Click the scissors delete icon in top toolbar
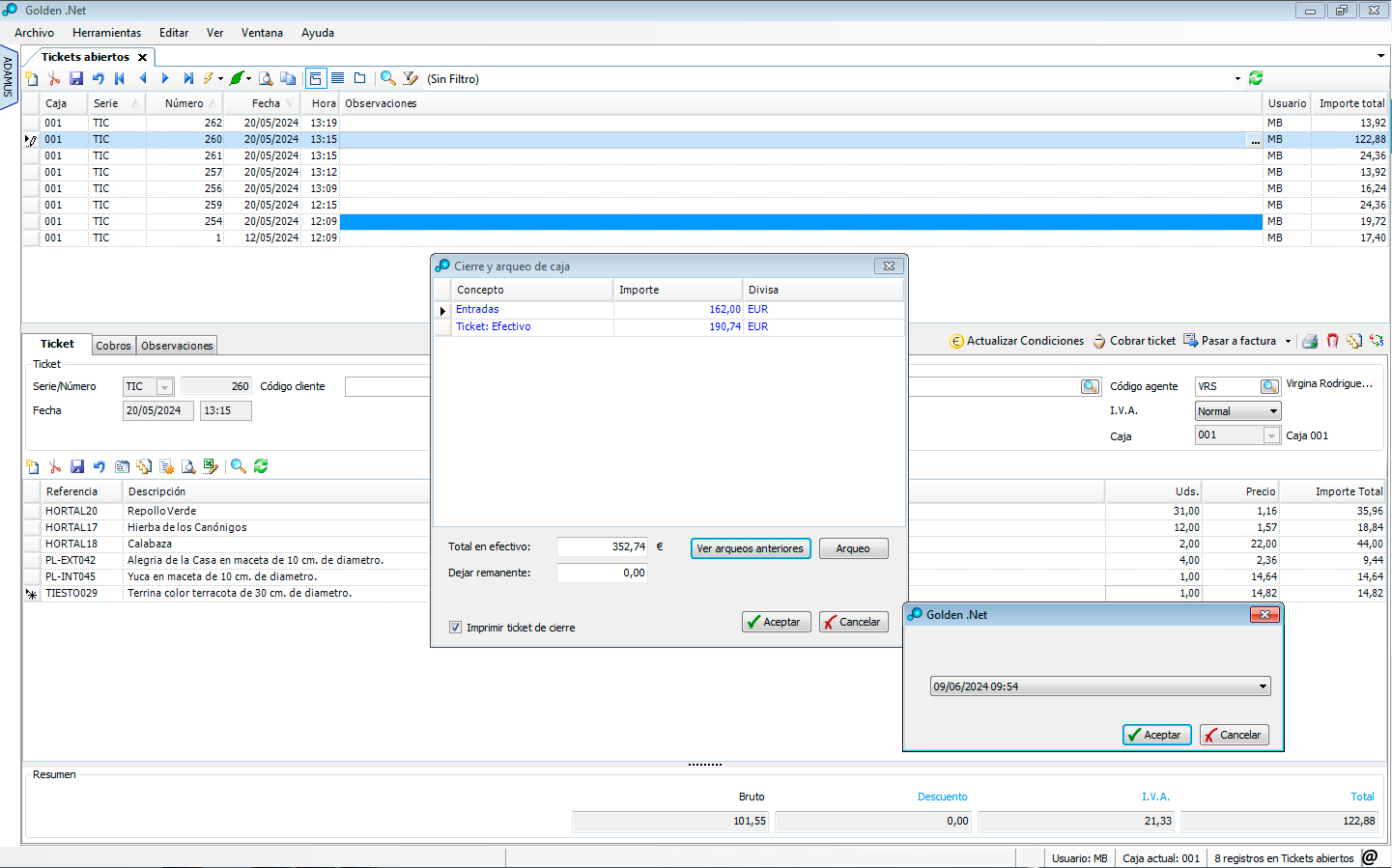This screenshot has width=1392, height=868. 54,79
